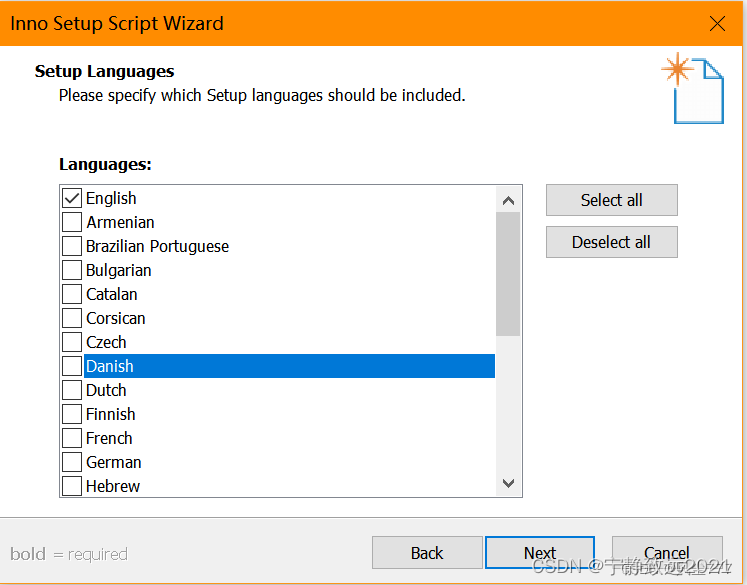Select the Dutch language checkbox

click(x=72, y=390)
